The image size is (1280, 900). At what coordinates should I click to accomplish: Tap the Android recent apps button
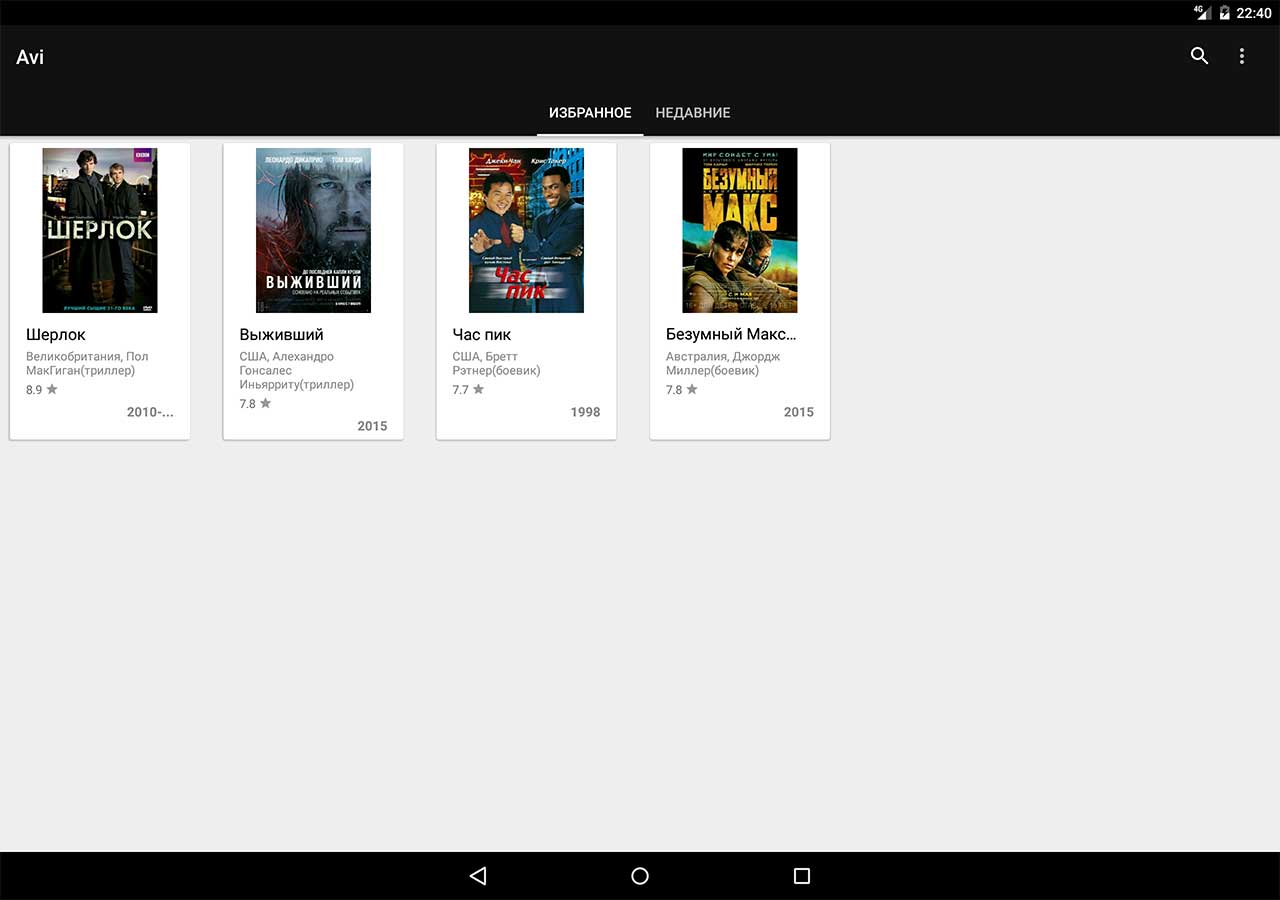click(x=801, y=876)
